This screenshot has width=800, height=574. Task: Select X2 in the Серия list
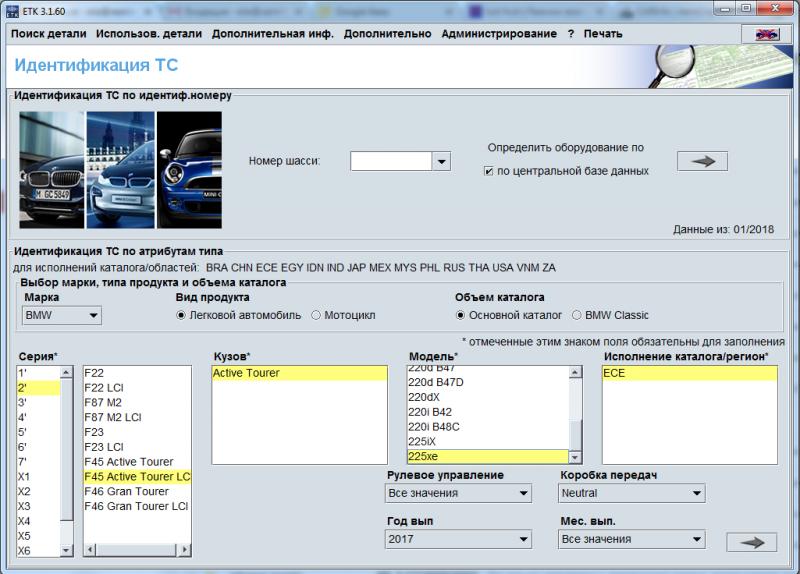(x=38, y=491)
